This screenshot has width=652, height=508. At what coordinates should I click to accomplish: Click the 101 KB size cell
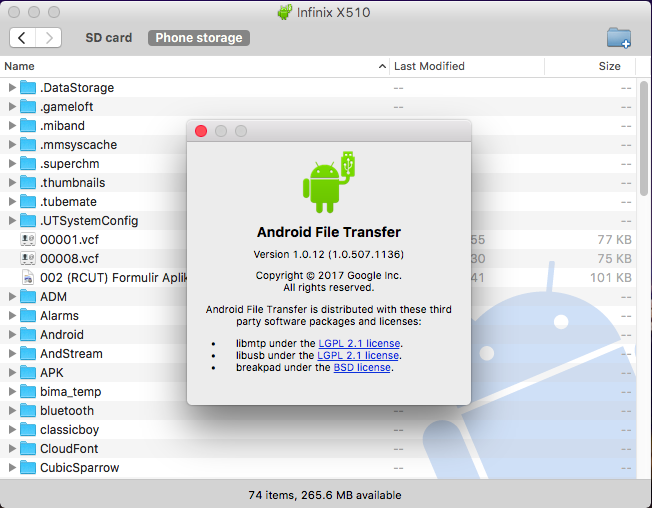pos(610,278)
